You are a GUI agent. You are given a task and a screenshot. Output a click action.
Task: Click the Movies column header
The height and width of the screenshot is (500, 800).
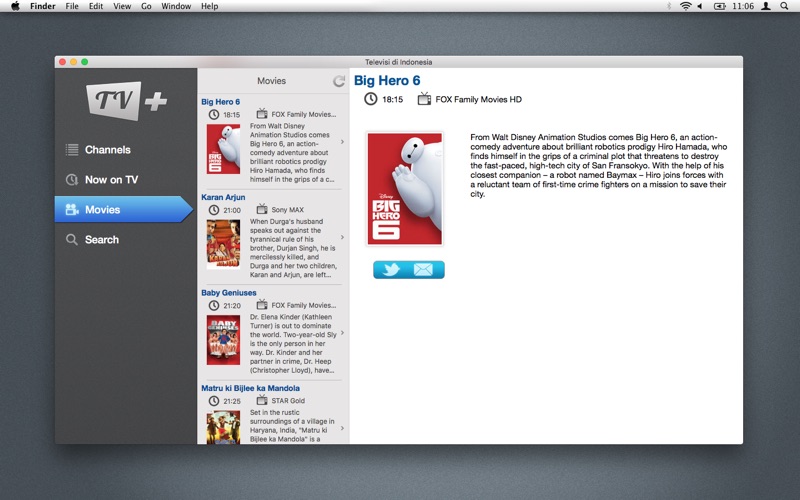coord(271,81)
